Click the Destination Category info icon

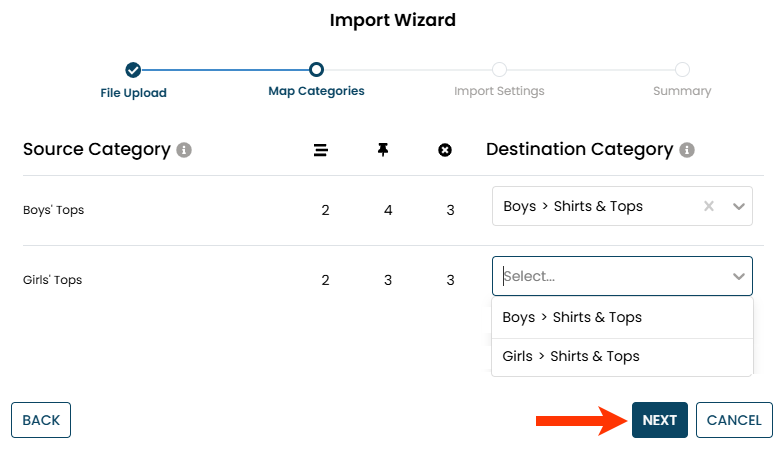pos(687,150)
